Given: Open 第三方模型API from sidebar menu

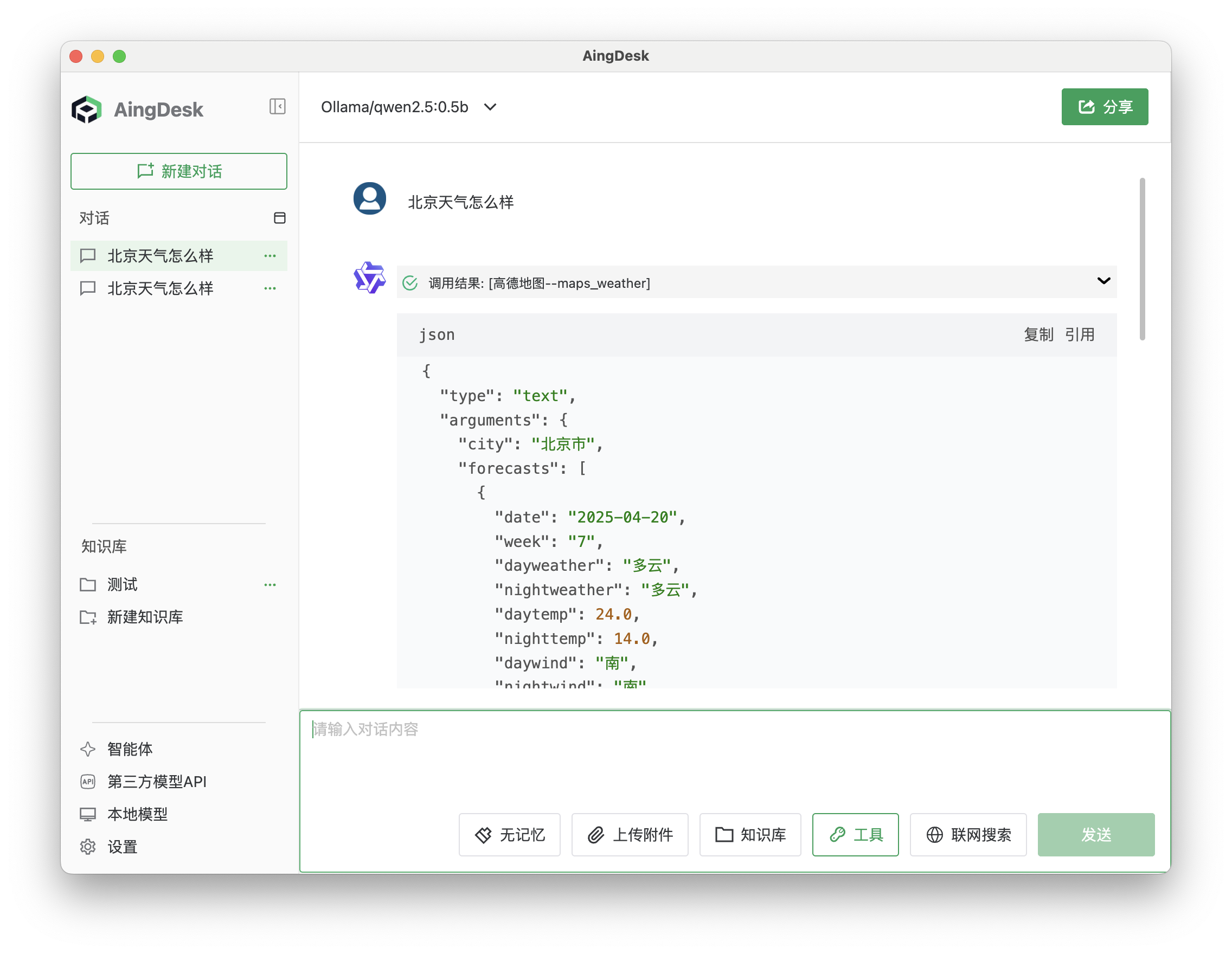Looking at the screenshot, I should pos(156,782).
